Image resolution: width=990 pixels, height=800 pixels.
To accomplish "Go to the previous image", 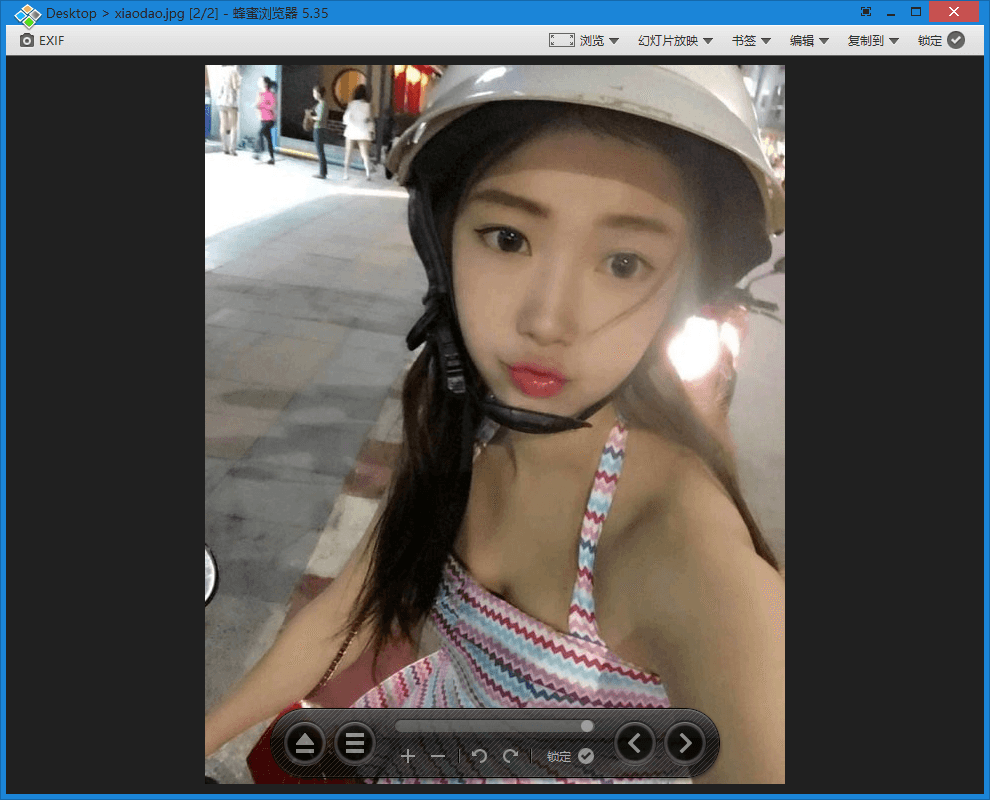I will [634, 743].
